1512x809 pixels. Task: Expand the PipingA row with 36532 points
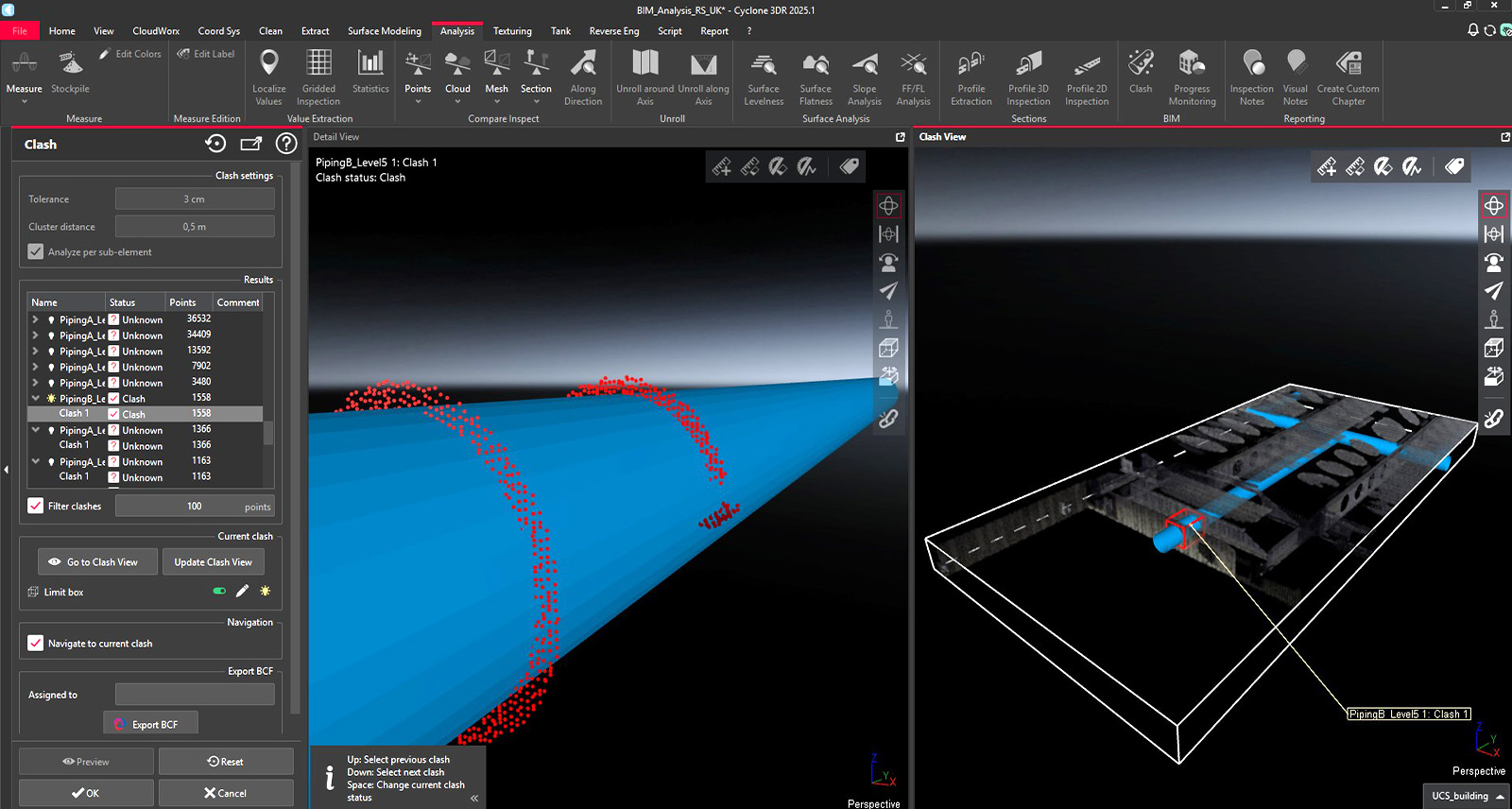coord(36,319)
